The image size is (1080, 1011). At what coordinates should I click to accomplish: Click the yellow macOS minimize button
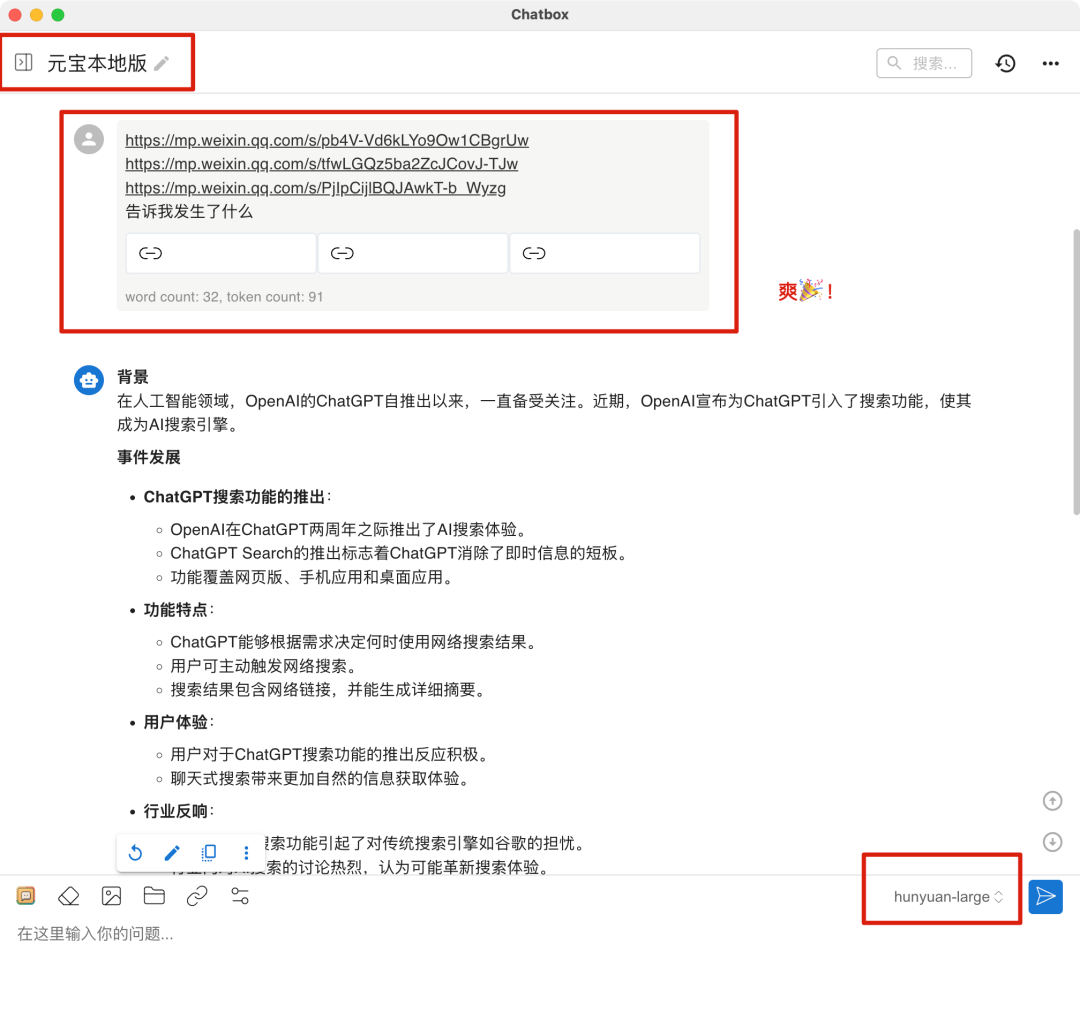click(x=37, y=14)
